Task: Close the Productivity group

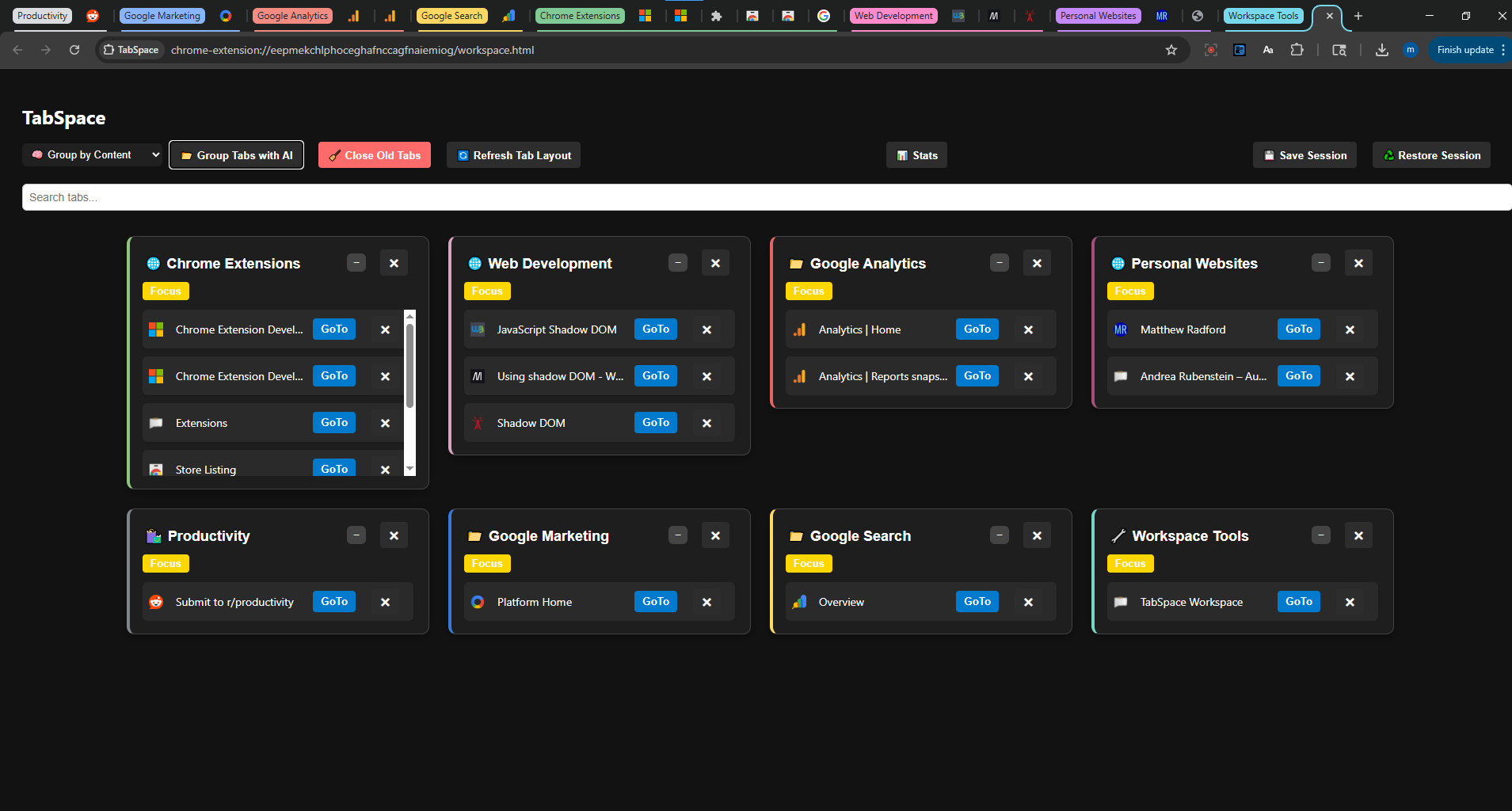Action: pos(394,535)
